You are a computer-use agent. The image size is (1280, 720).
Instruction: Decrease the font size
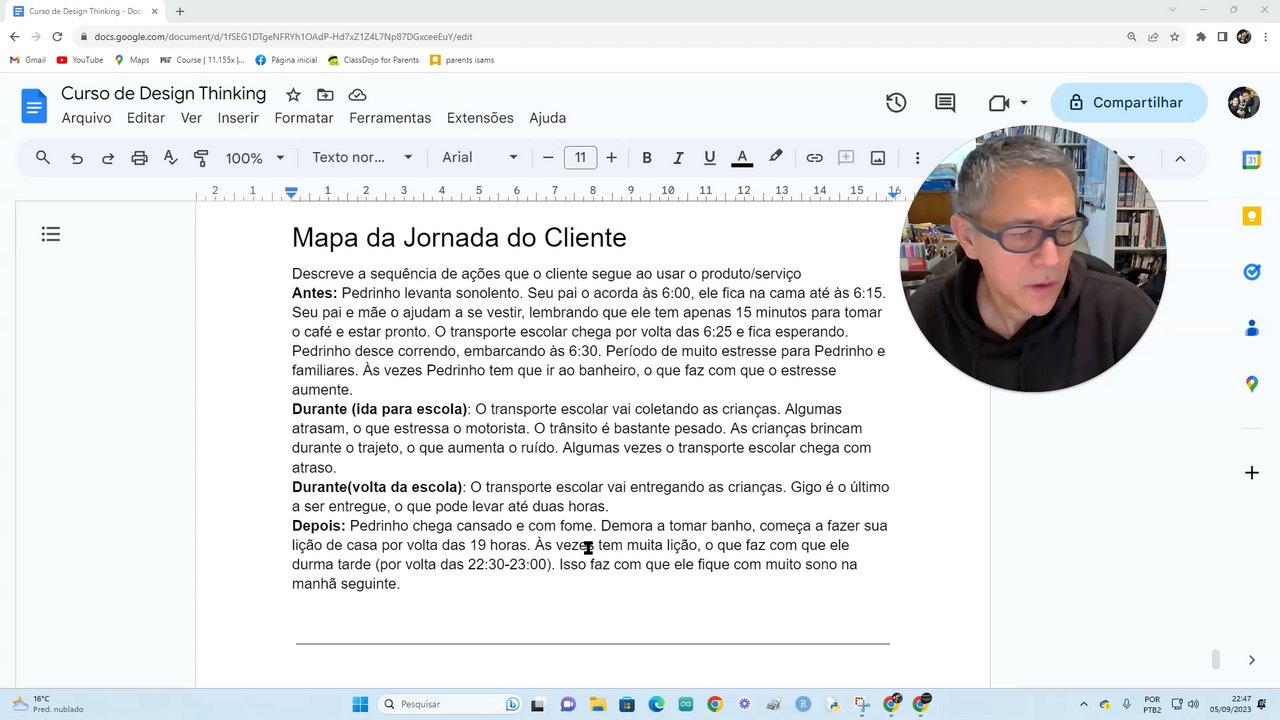[548, 158]
